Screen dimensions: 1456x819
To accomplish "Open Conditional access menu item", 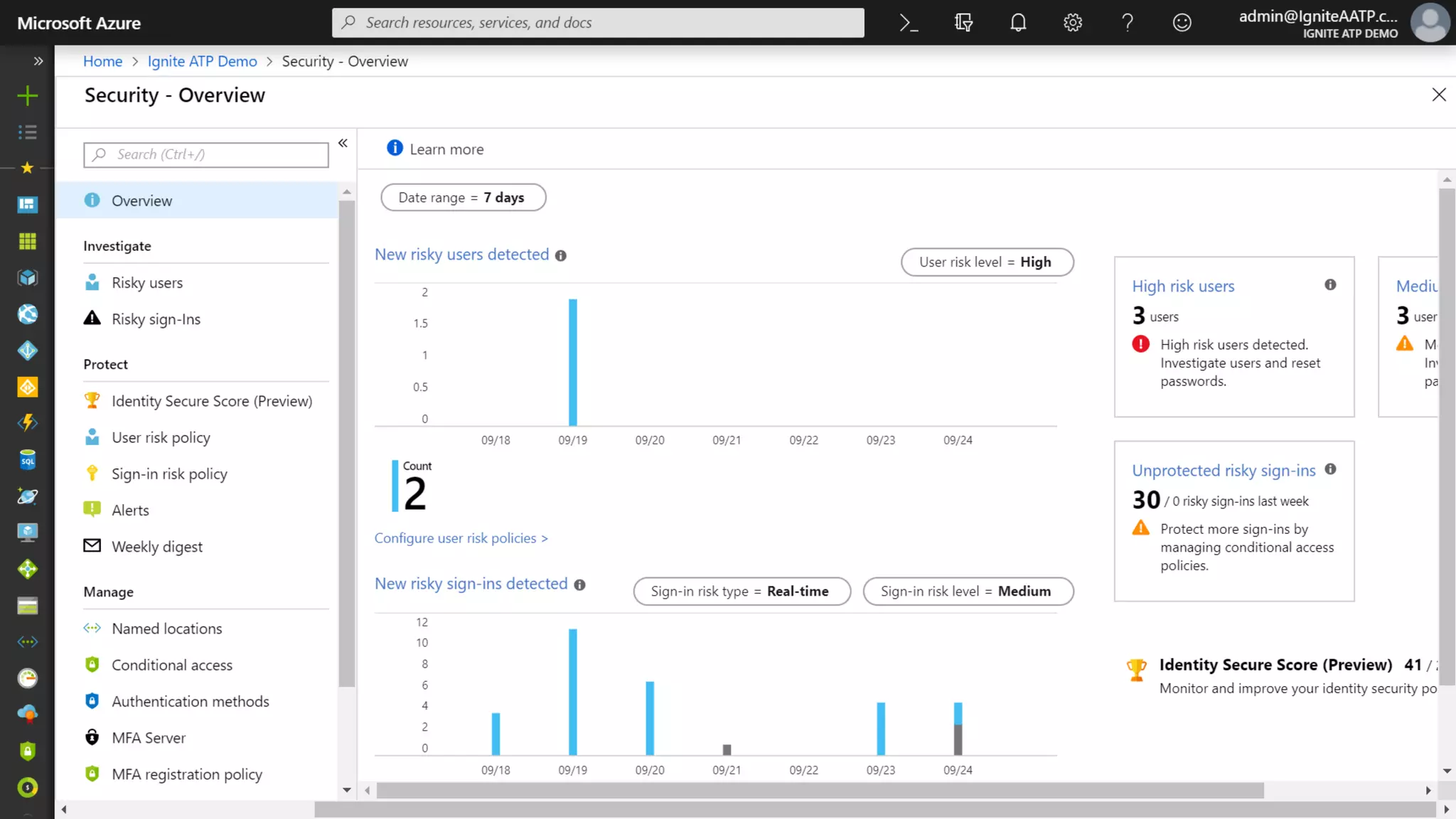I will coord(172,665).
